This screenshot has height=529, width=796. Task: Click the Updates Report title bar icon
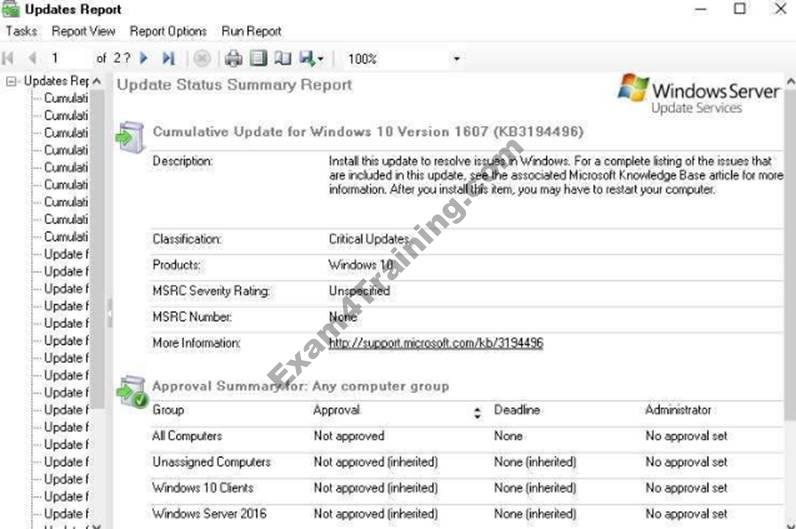pos(10,9)
